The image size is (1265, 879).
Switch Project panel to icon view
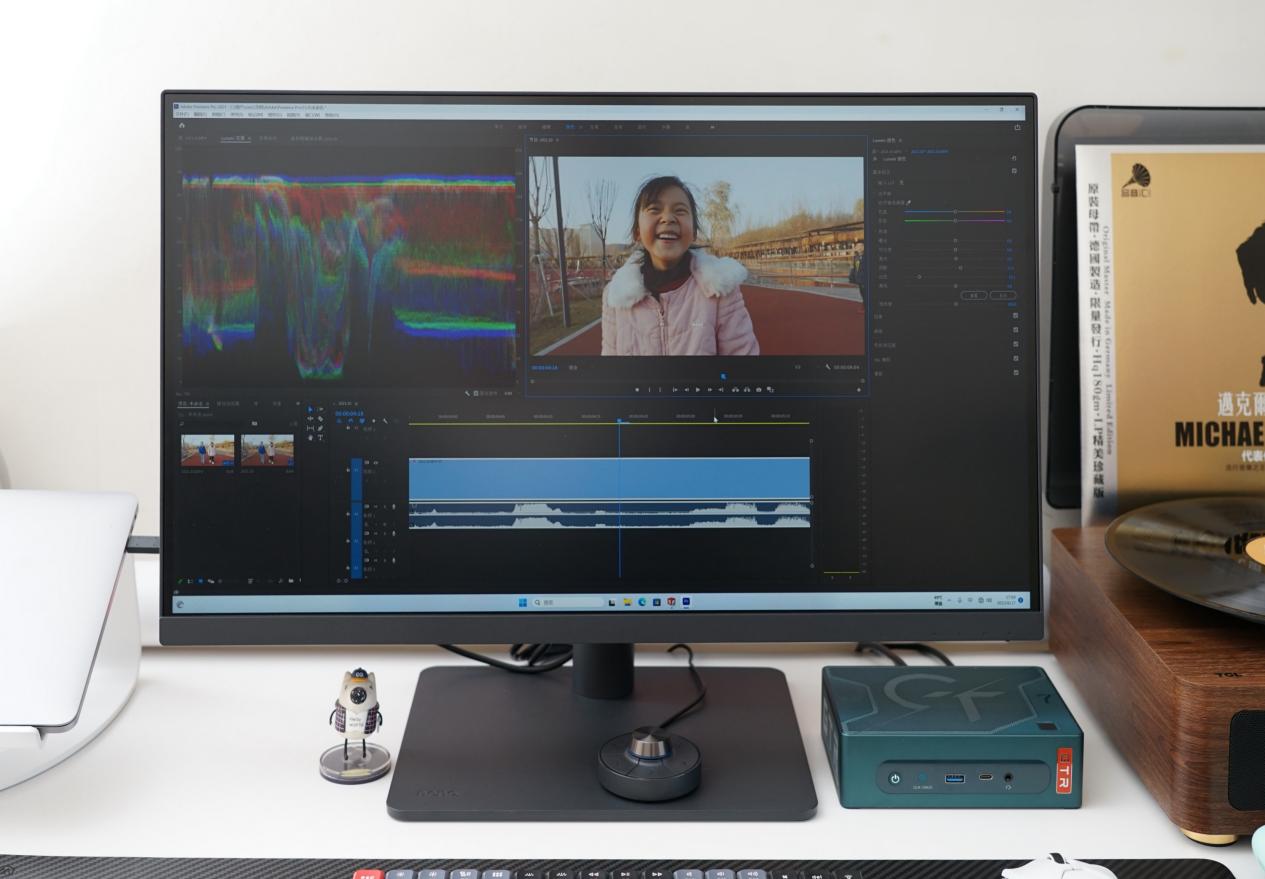click(200, 581)
